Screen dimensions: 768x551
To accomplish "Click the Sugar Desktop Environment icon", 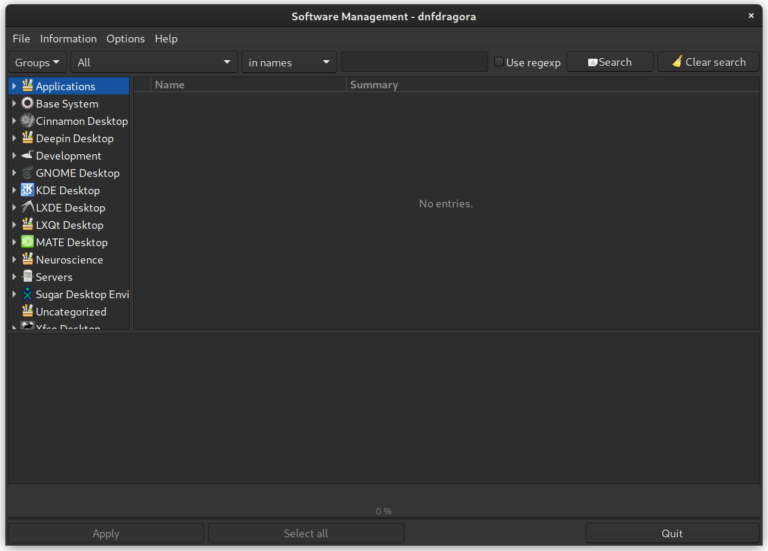I will click(27, 294).
